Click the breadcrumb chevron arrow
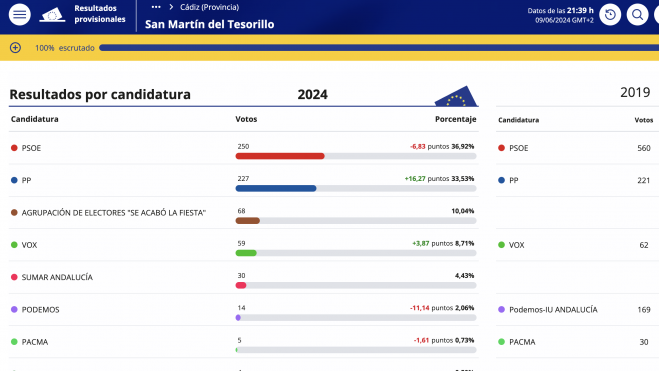This screenshot has height=371, width=659. pyautogui.click(x=171, y=7)
